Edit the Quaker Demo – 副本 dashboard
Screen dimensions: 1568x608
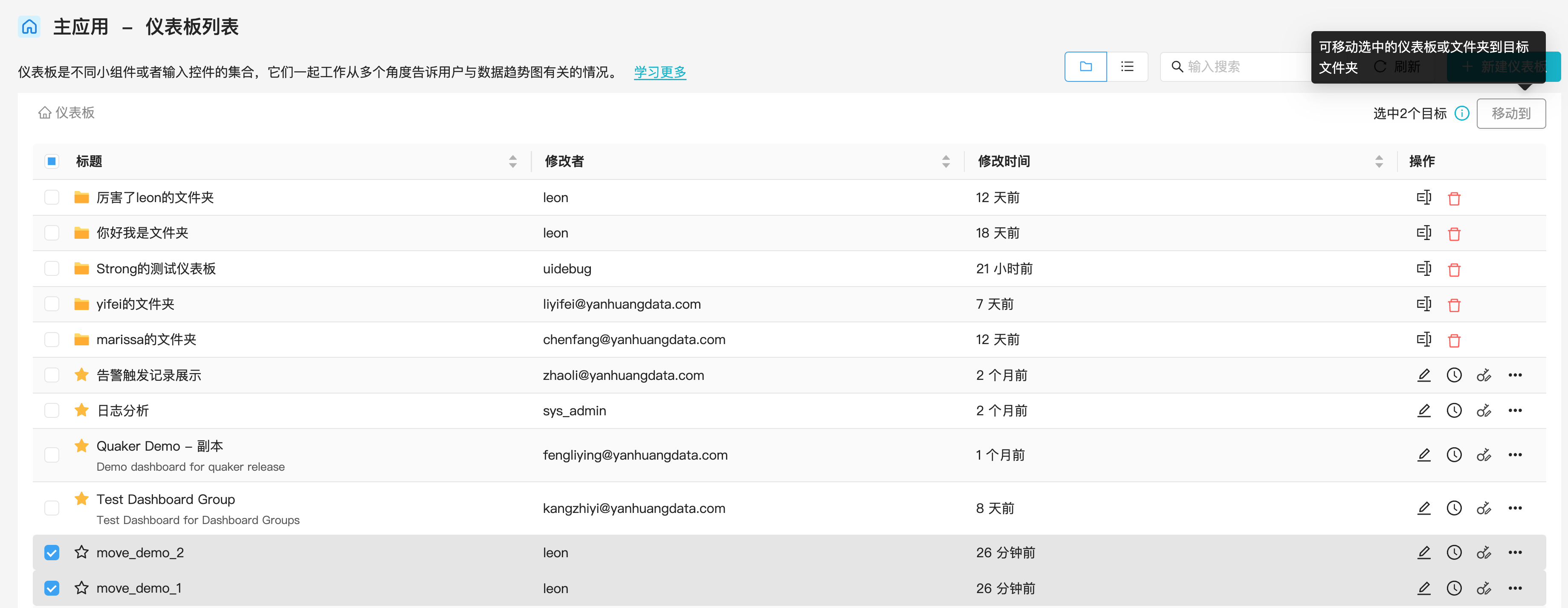(x=1424, y=455)
